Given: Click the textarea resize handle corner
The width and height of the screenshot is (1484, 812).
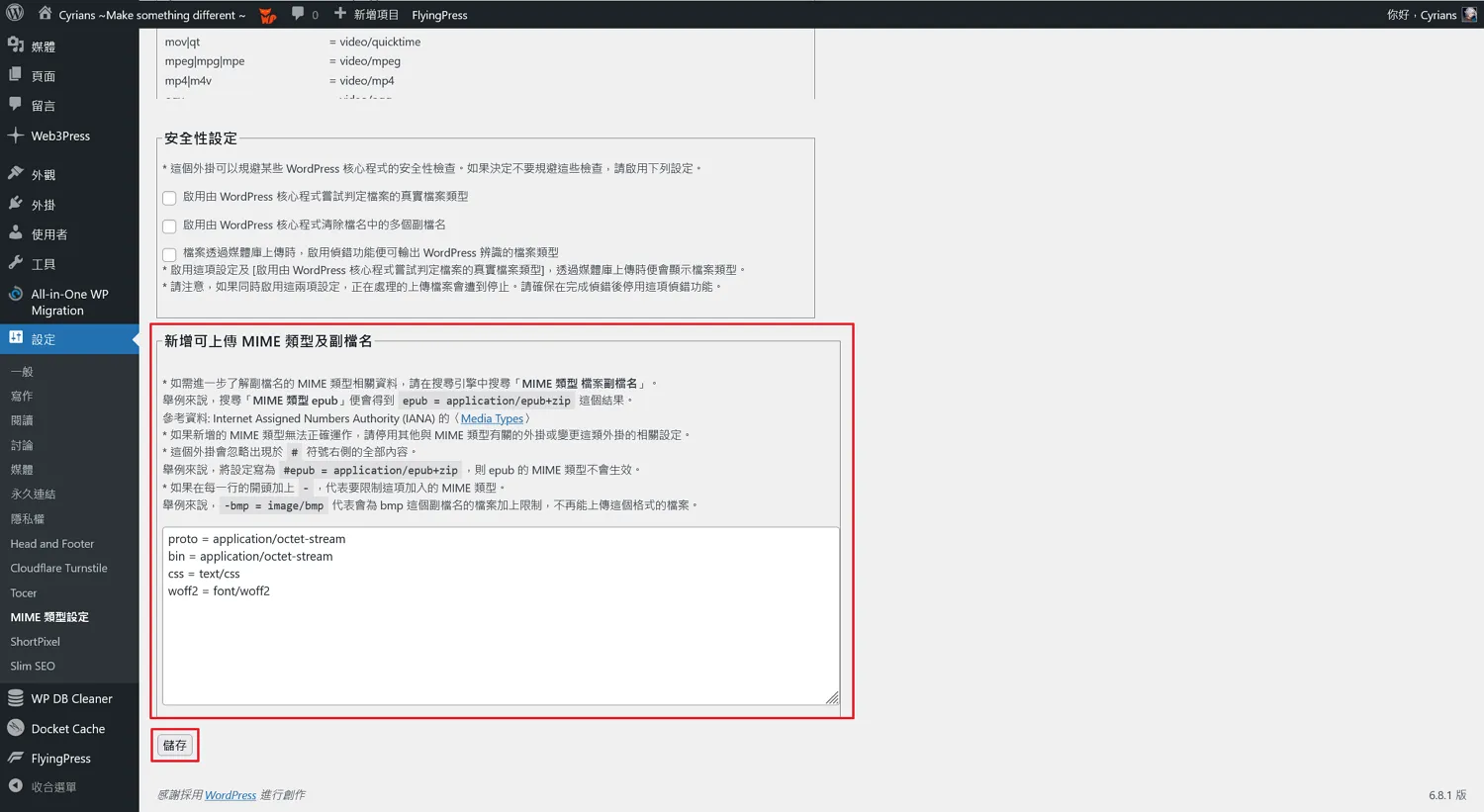Looking at the screenshot, I should coord(832,698).
